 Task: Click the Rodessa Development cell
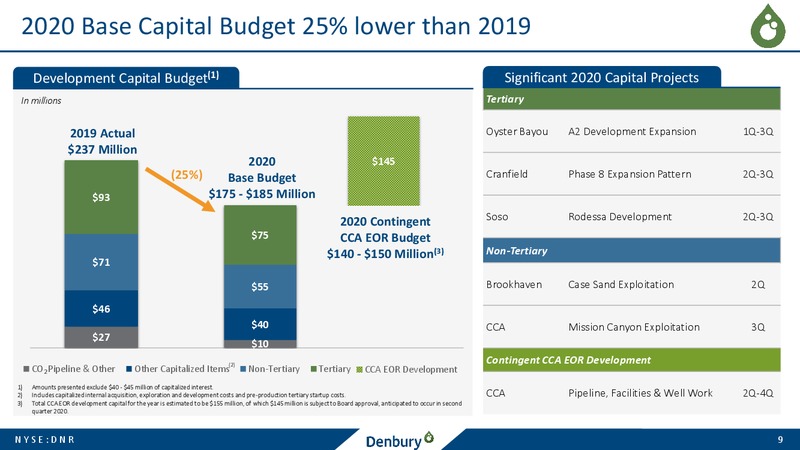tap(620, 217)
